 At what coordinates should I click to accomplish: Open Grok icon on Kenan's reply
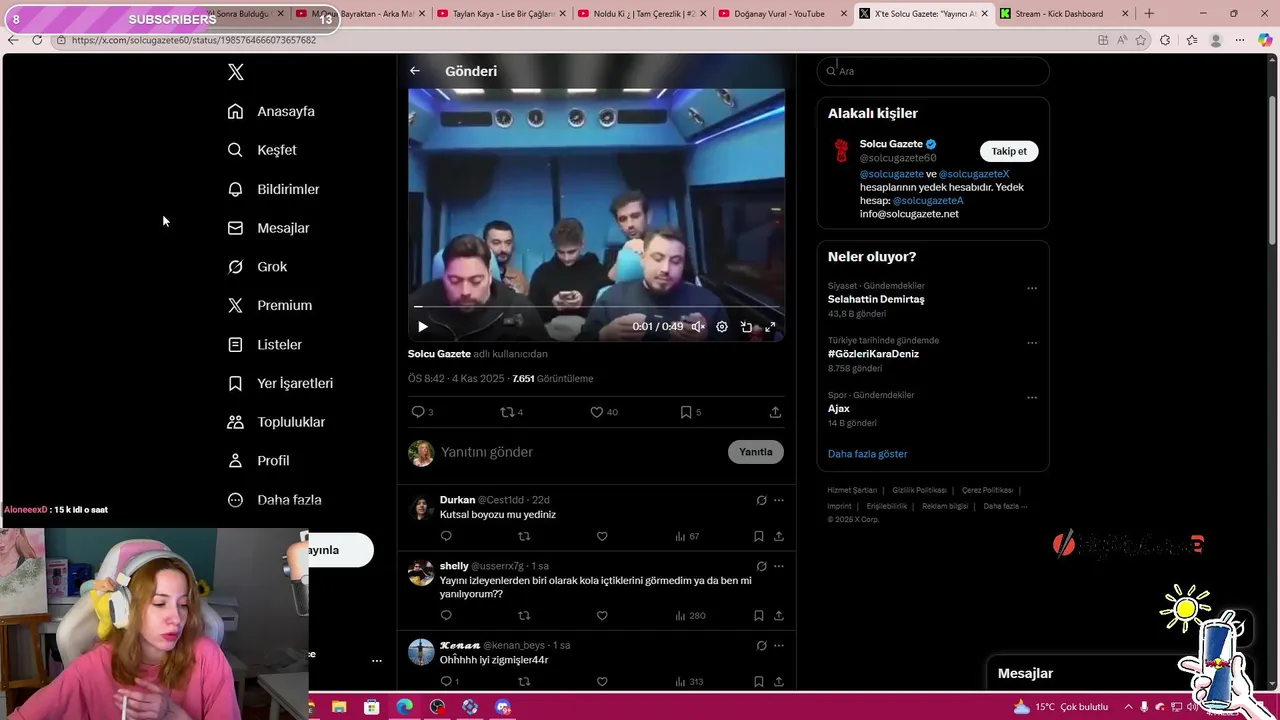[761, 645]
